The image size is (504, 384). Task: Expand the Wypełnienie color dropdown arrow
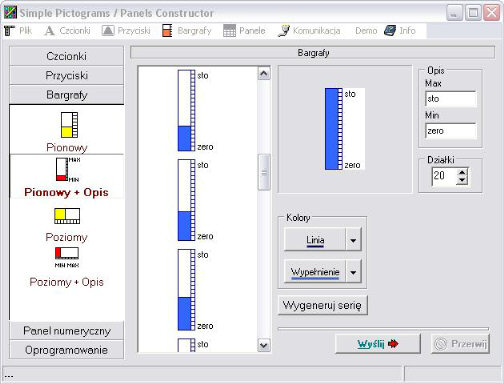coord(353,272)
